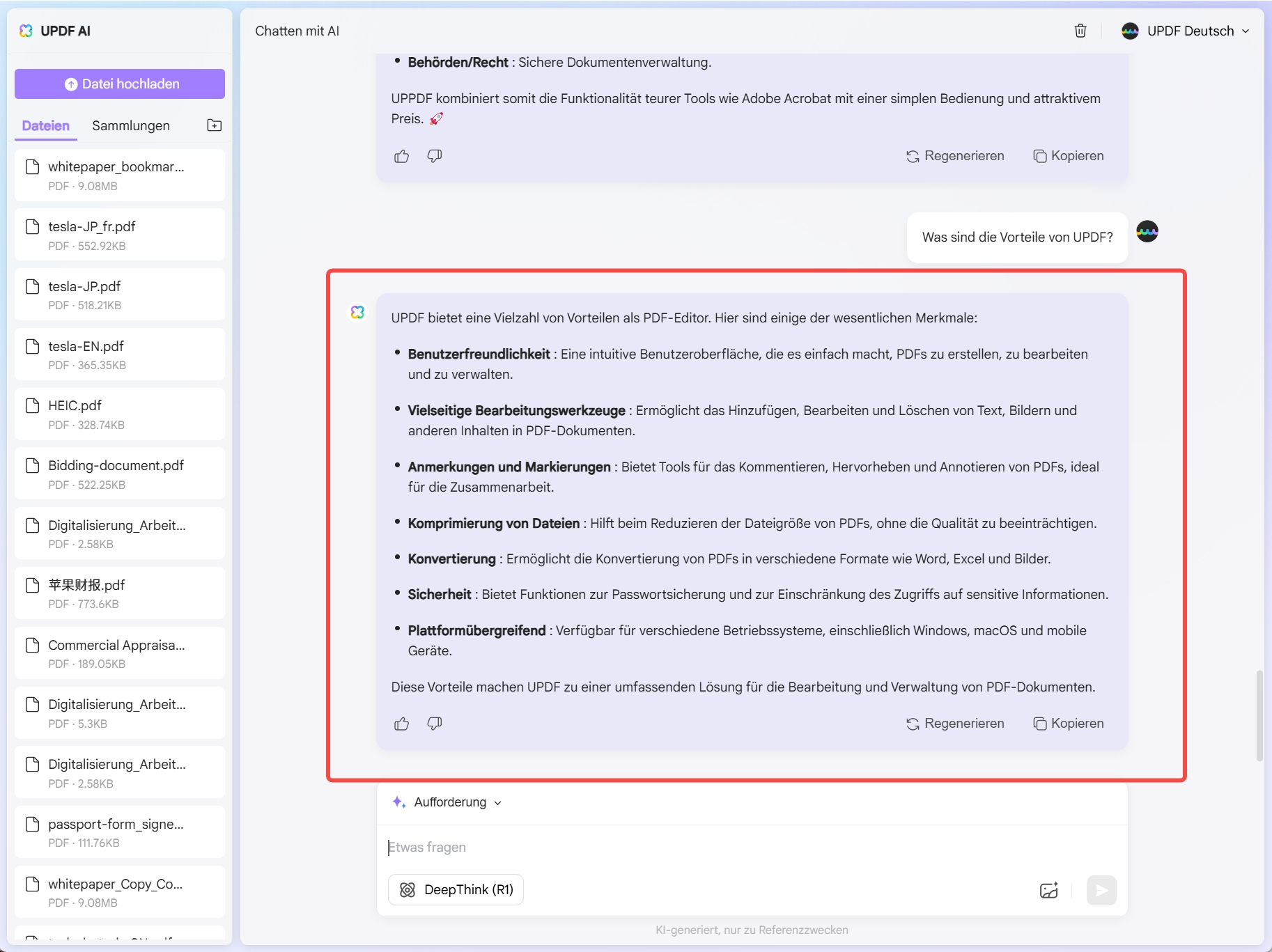Click document icon of 苹果财报.pdf
This screenshot has height=952, width=1272.
(32, 585)
